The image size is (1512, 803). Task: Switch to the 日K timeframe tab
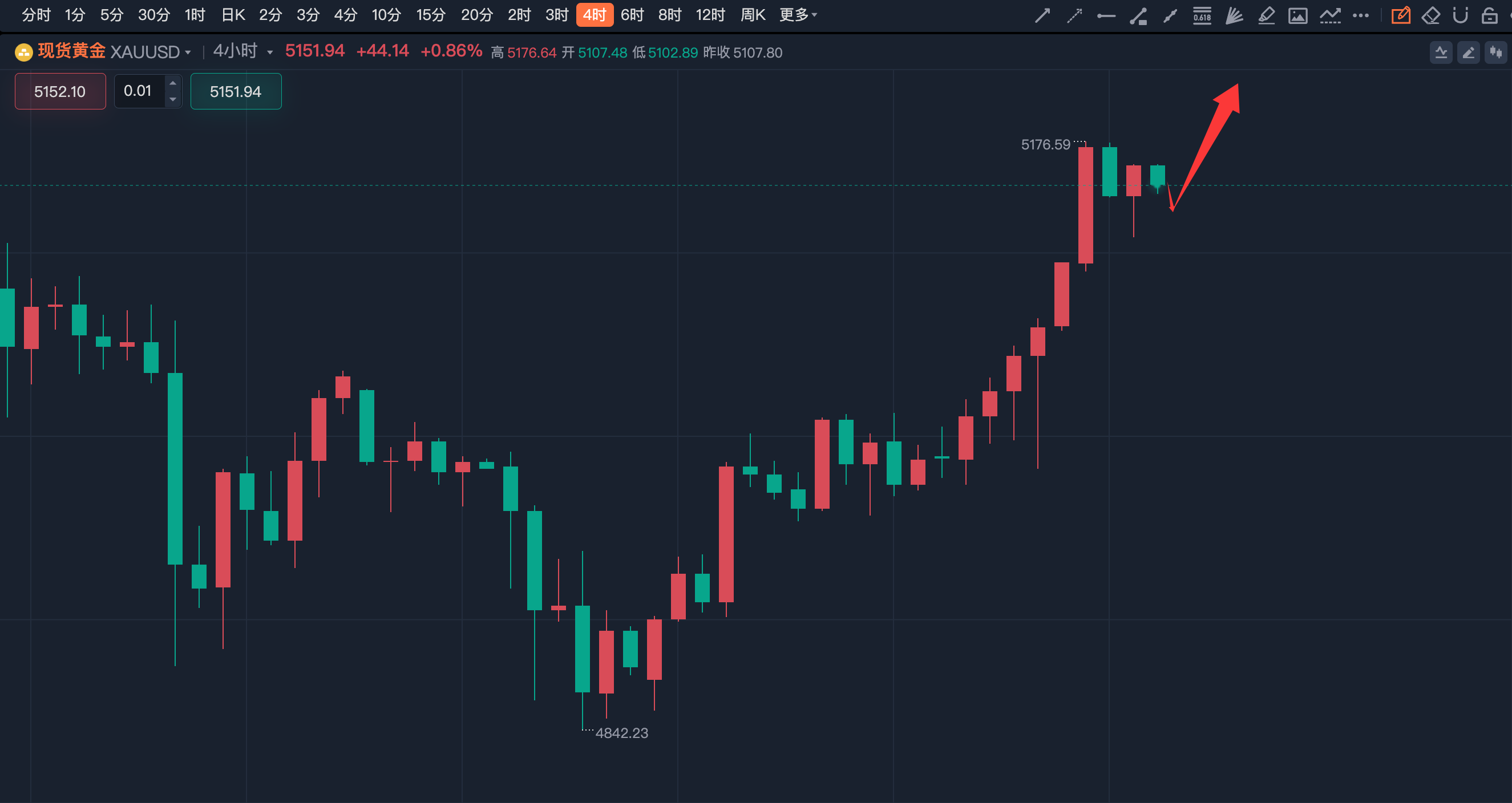pos(233,15)
